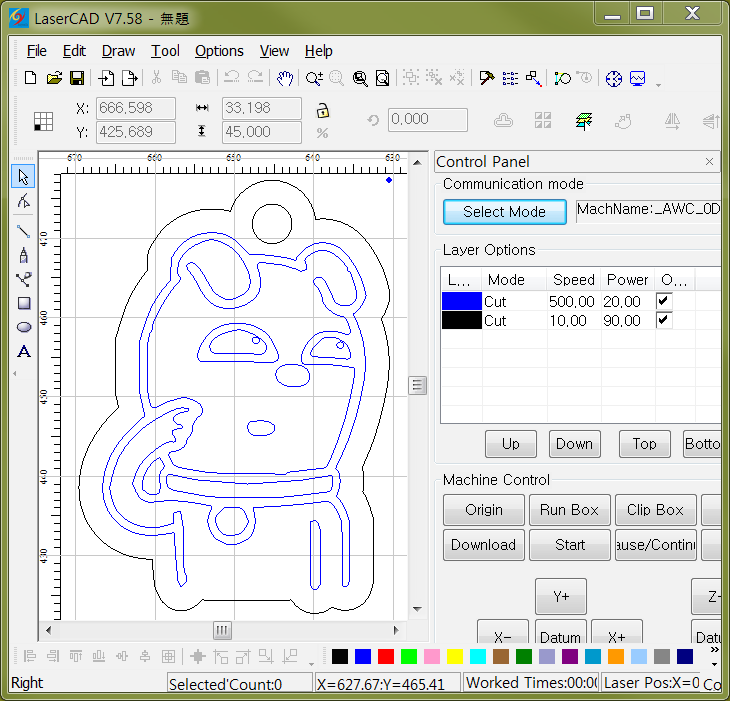Image resolution: width=730 pixels, height=701 pixels.
Task: Choose the node edit tool
Action: click(x=23, y=201)
